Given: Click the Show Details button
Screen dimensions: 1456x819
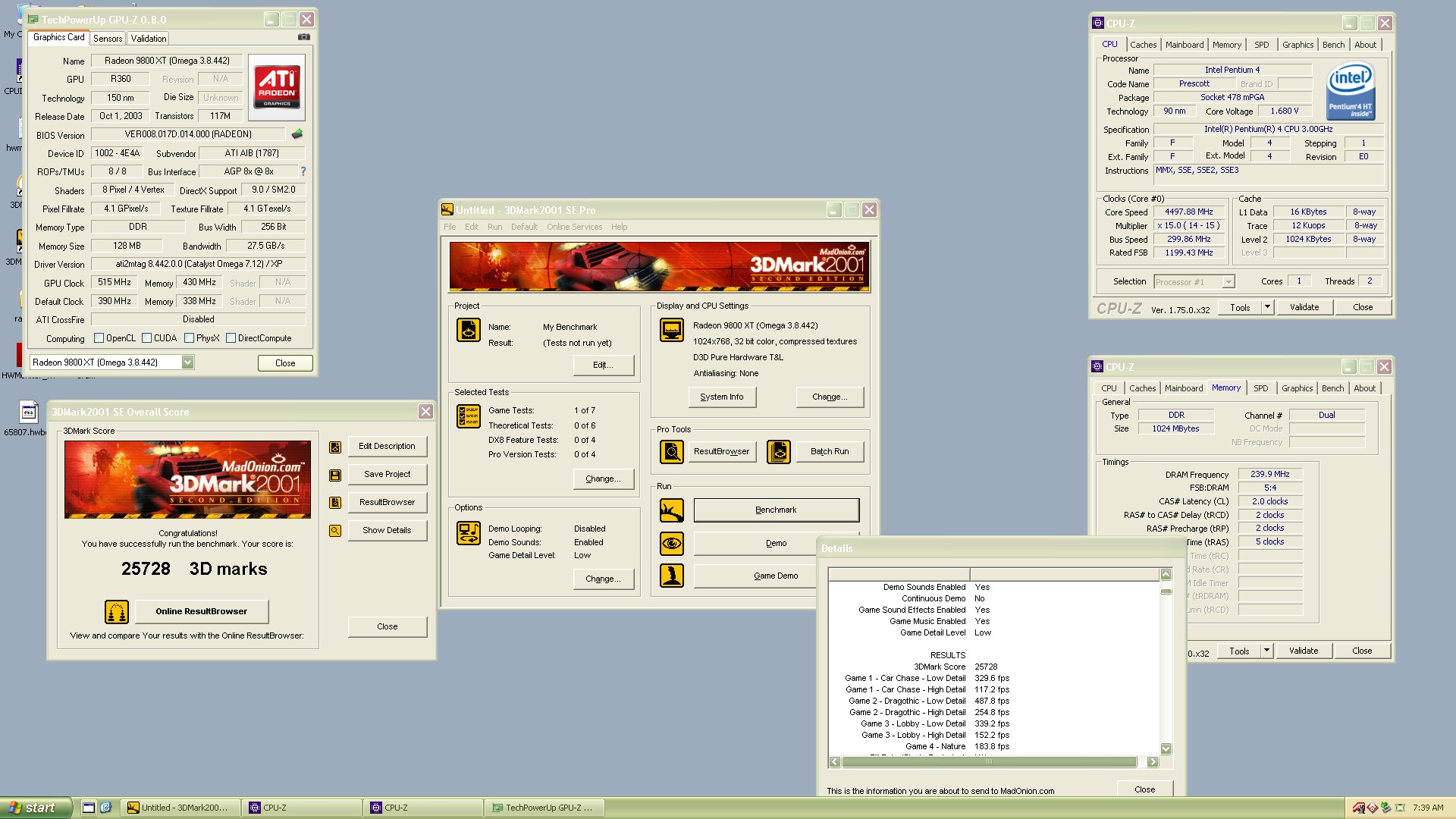Looking at the screenshot, I should 387,530.
